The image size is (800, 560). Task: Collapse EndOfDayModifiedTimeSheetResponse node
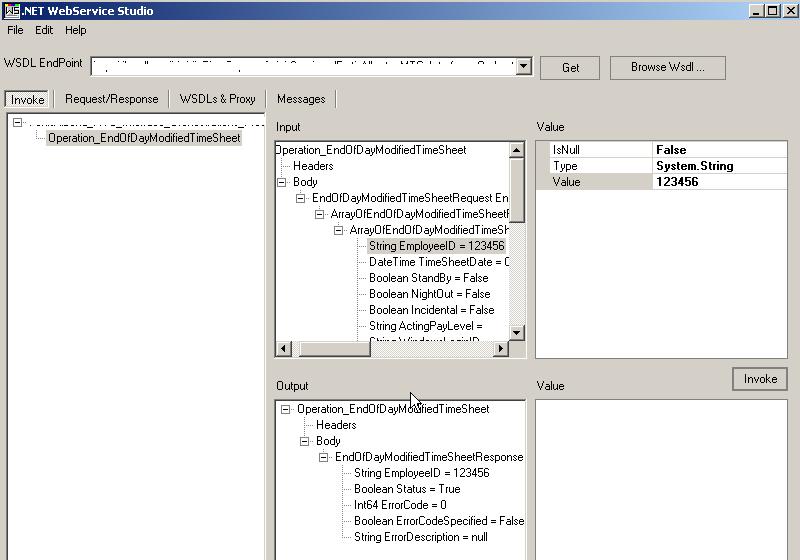coord(323,457)
